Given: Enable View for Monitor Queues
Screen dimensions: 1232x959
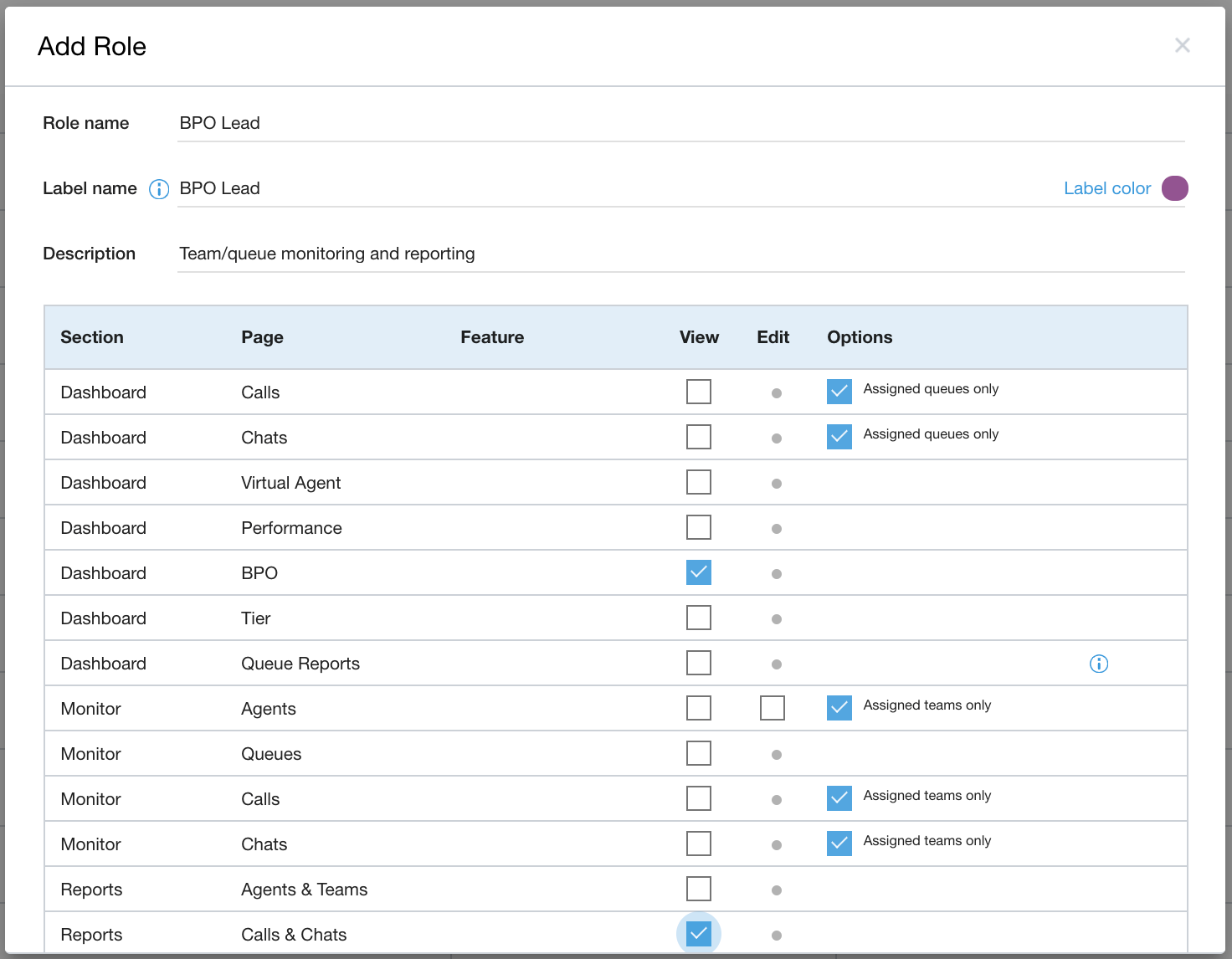Looking at the screenshot, I should [x=699, y=752].
